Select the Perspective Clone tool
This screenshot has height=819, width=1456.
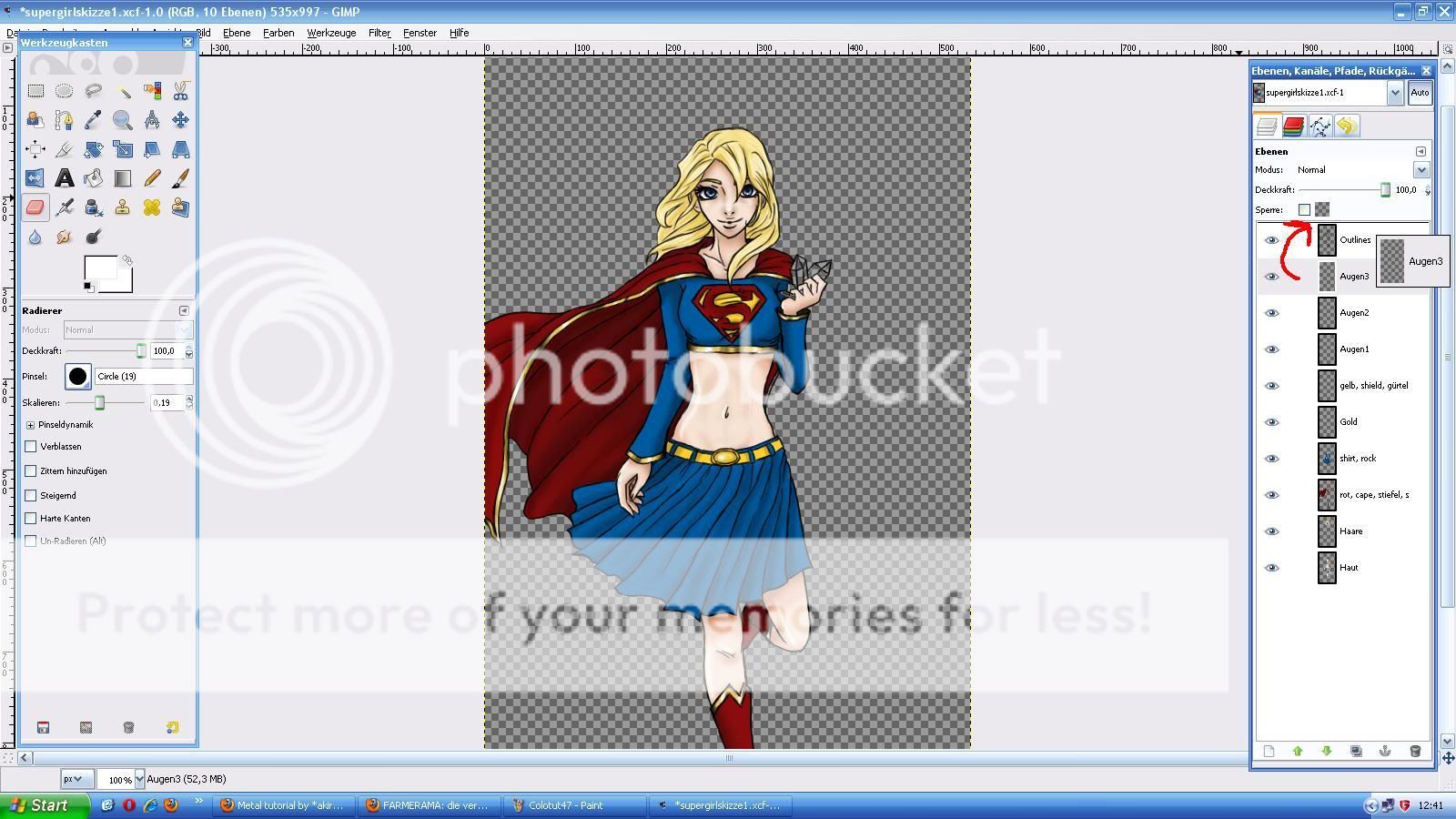[181, 207]
